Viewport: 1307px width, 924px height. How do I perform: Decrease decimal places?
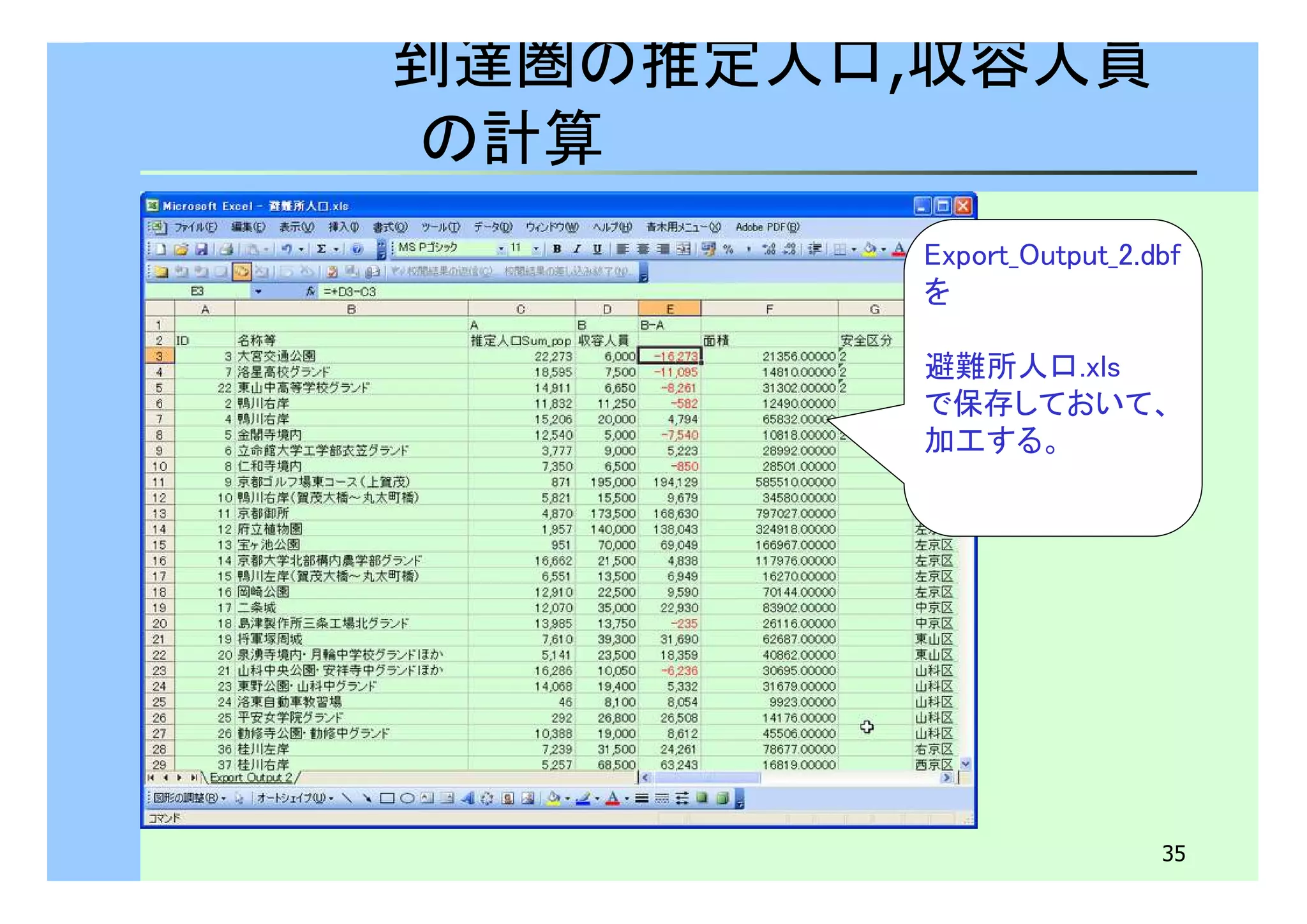tap(789, 250)
